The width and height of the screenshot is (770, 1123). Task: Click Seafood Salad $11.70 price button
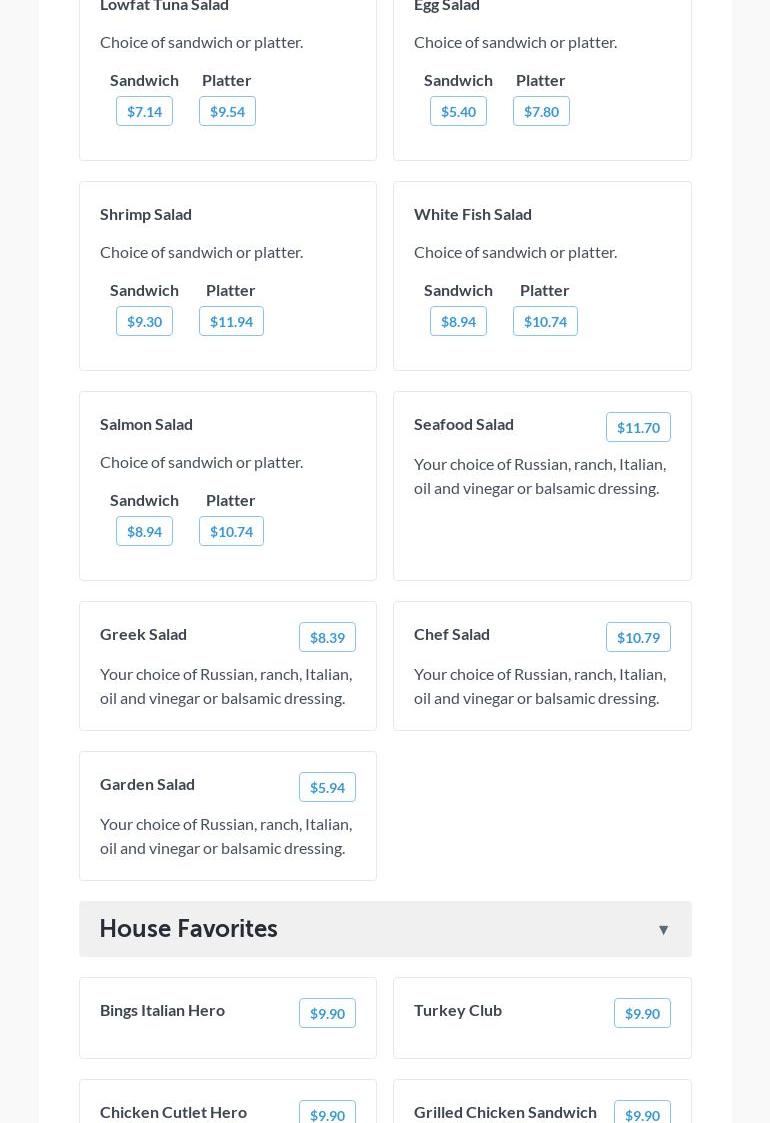point(638,427)
